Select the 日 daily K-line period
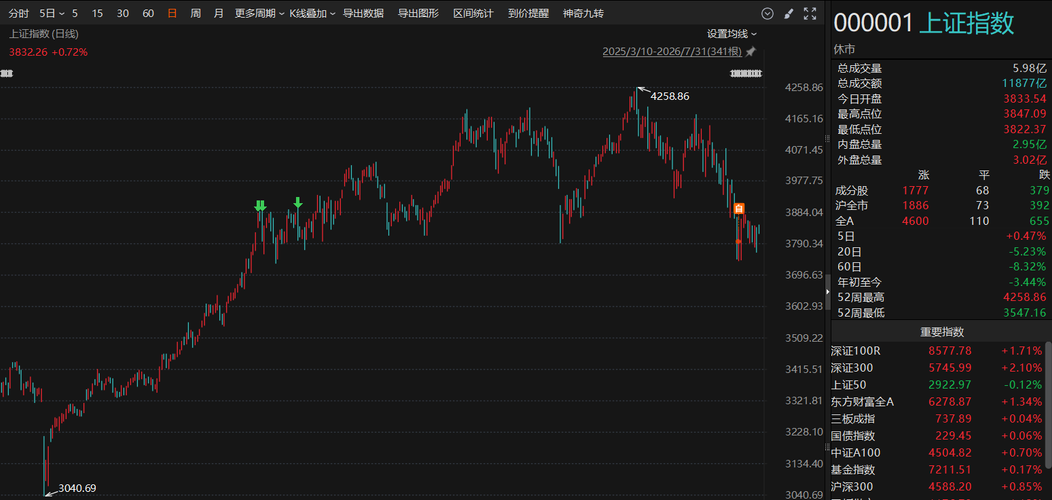The width and height of the screenshot is (1052, 500). click(172, 13)
